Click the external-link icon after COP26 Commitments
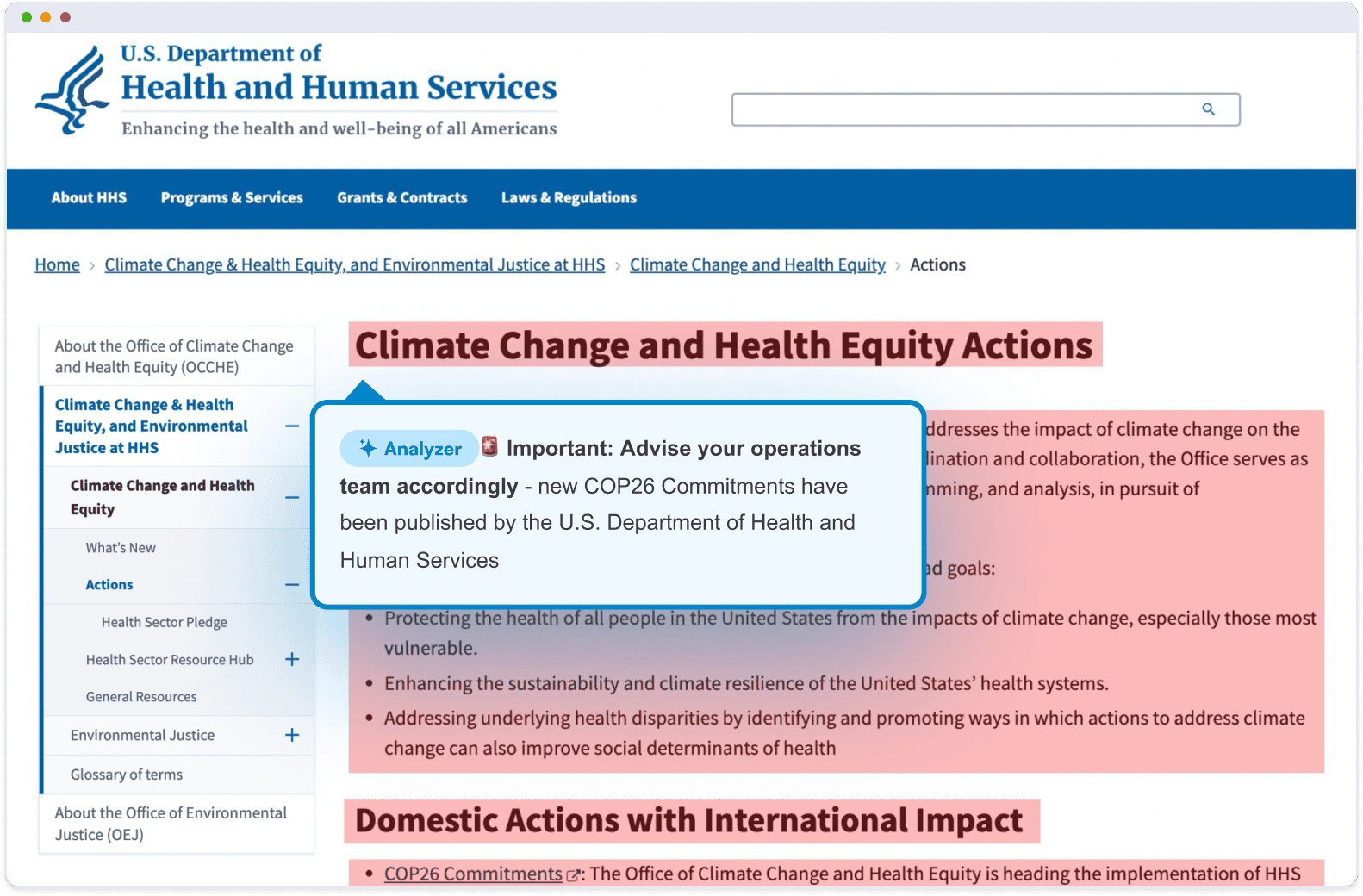Screen dimensions: 1363x896 (573, 874)
